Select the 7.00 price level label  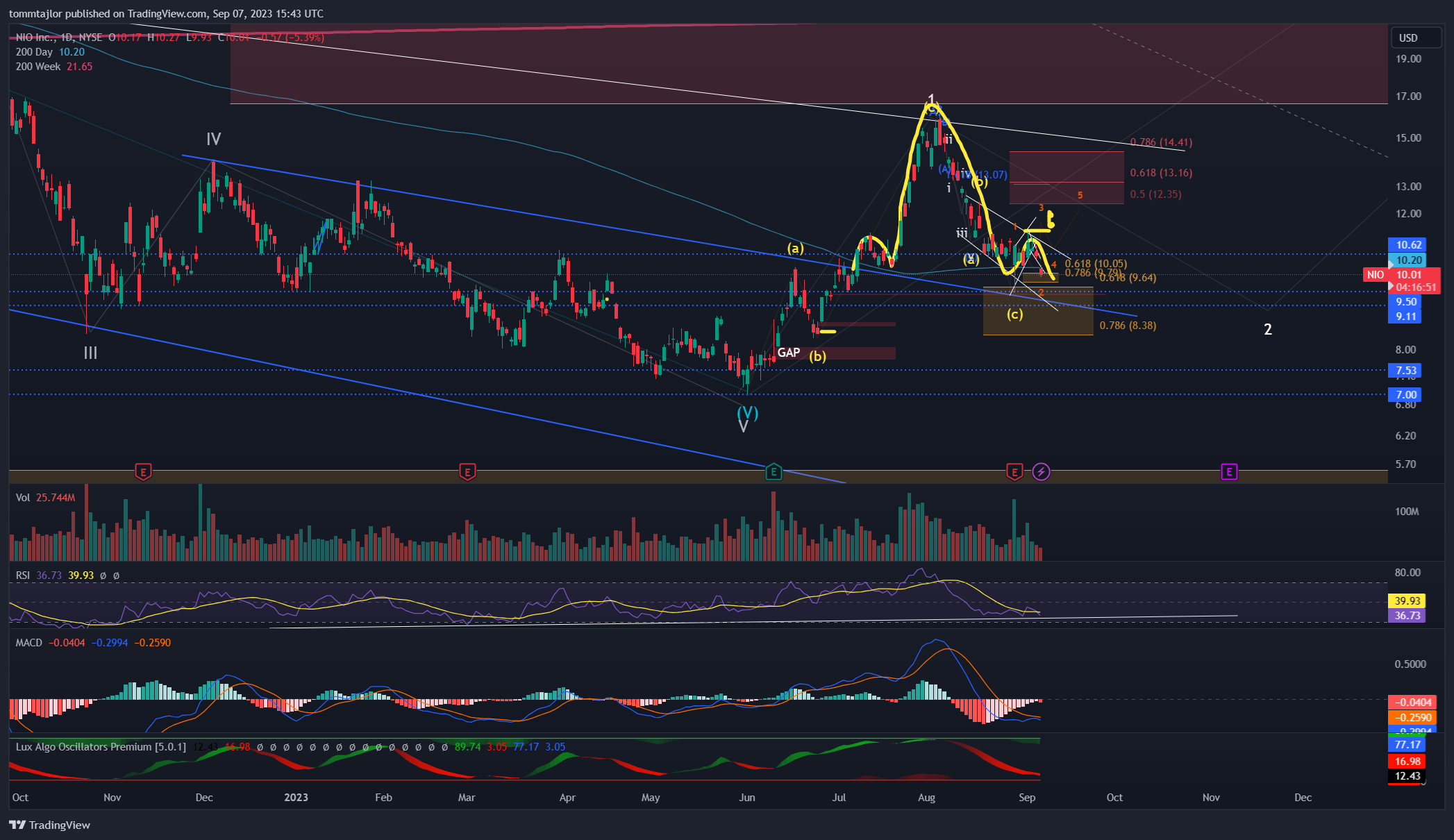[x=1406, y=395]
